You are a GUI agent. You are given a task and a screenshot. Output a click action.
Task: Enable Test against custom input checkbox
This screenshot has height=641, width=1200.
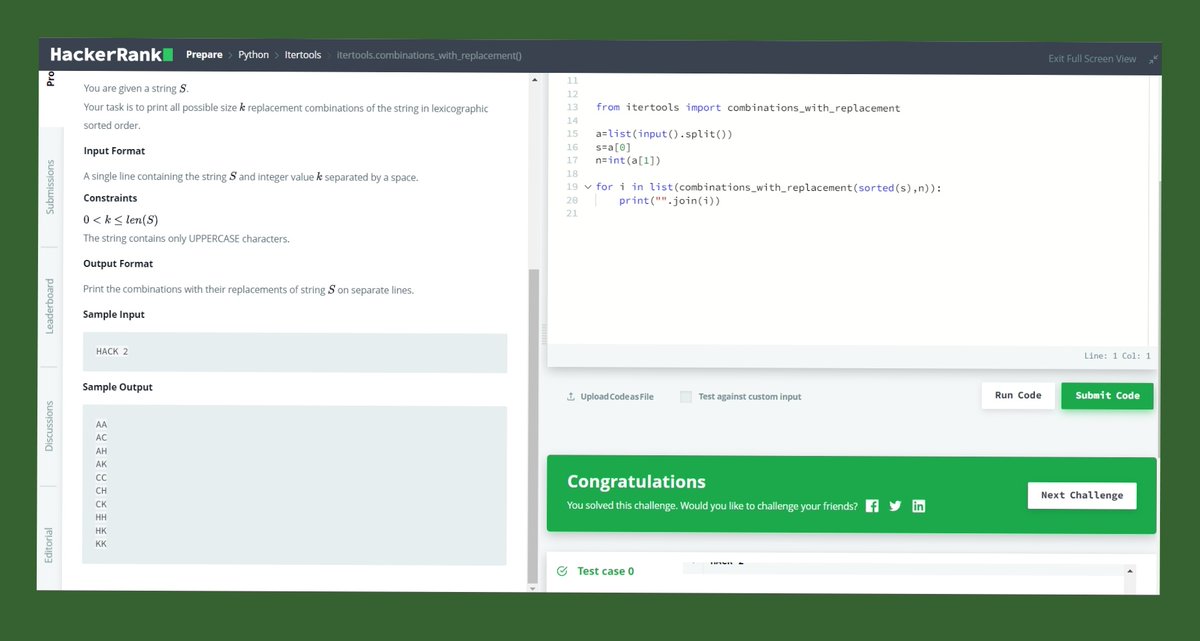tap(686, 397)
